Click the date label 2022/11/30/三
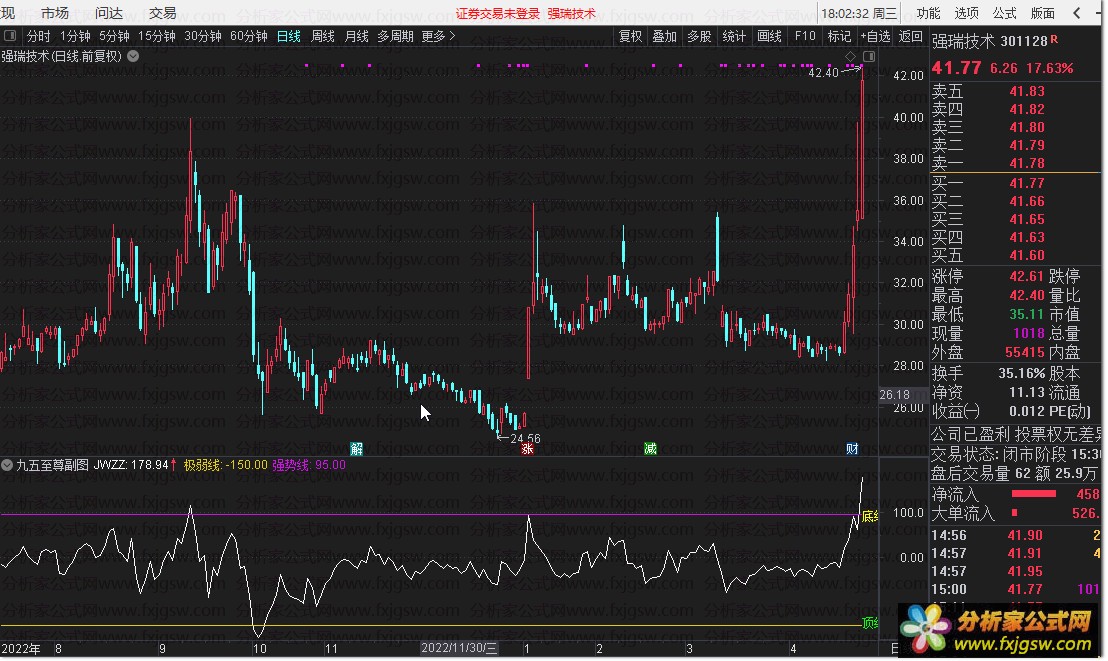Viewport: 1108px width, 661px height. click(459, 648)
